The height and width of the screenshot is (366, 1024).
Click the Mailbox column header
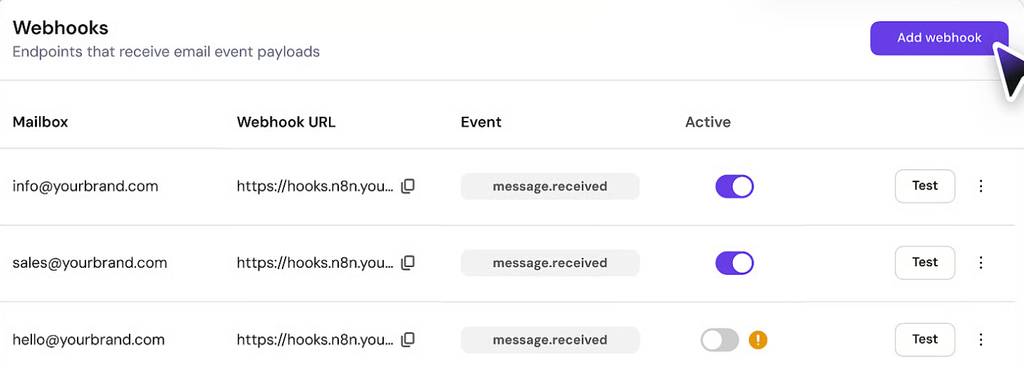coord(40,122)
